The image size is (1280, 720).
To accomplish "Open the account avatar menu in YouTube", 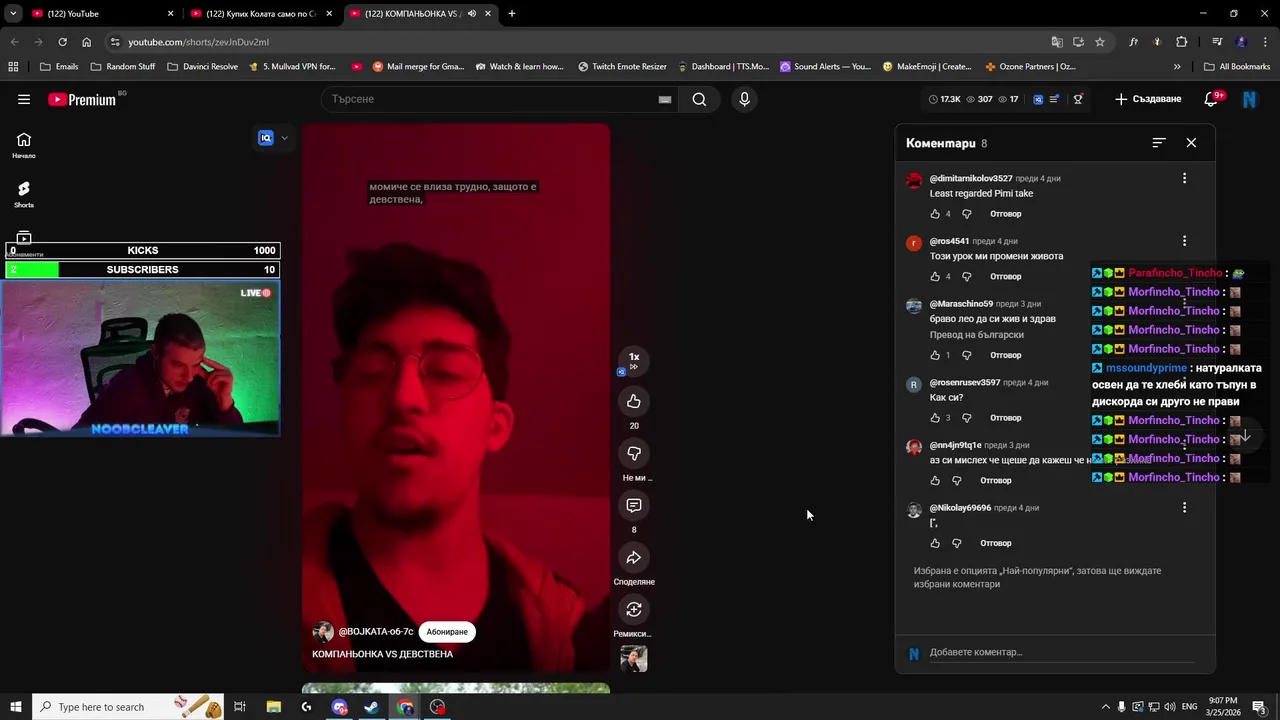I will point(1249,99).
